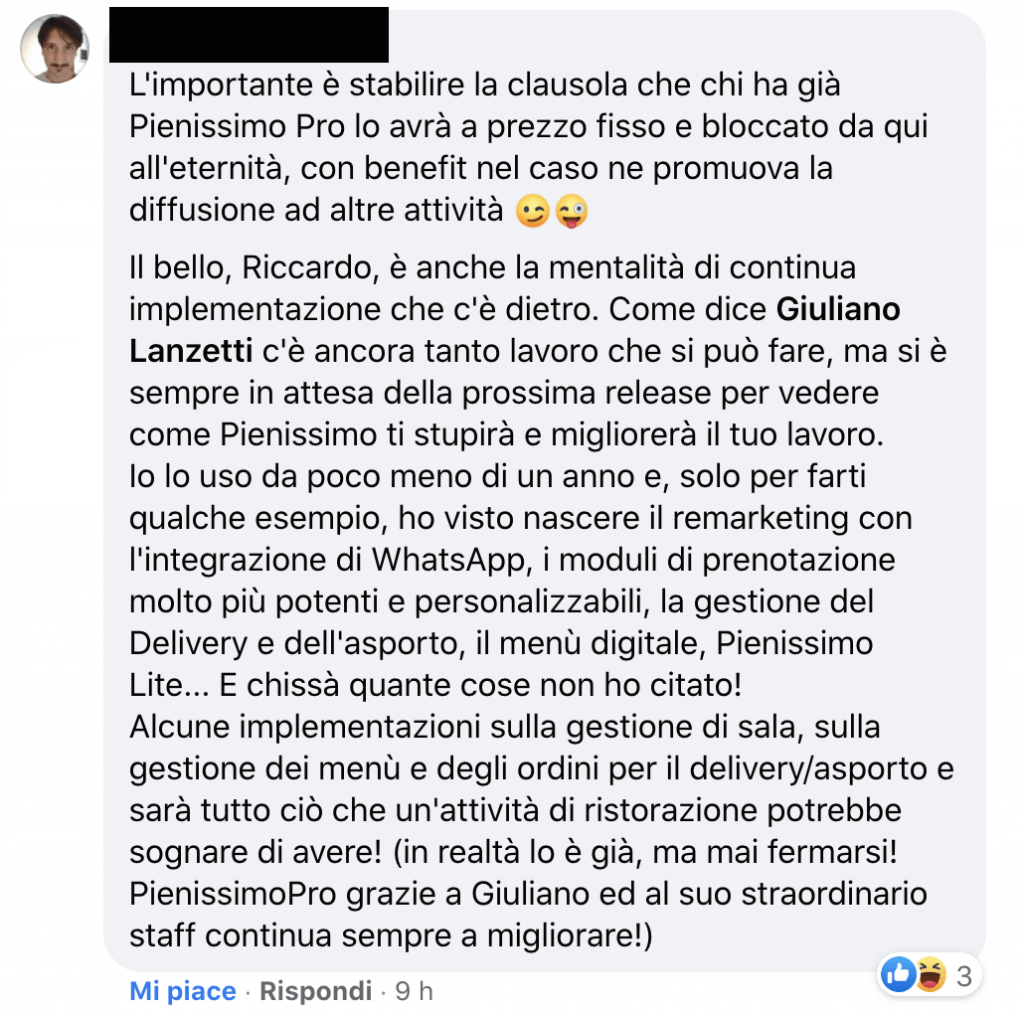This screenshot has height=1016, width=1024.
Task: Click the blacked-out commenter name
Action: 249,35
